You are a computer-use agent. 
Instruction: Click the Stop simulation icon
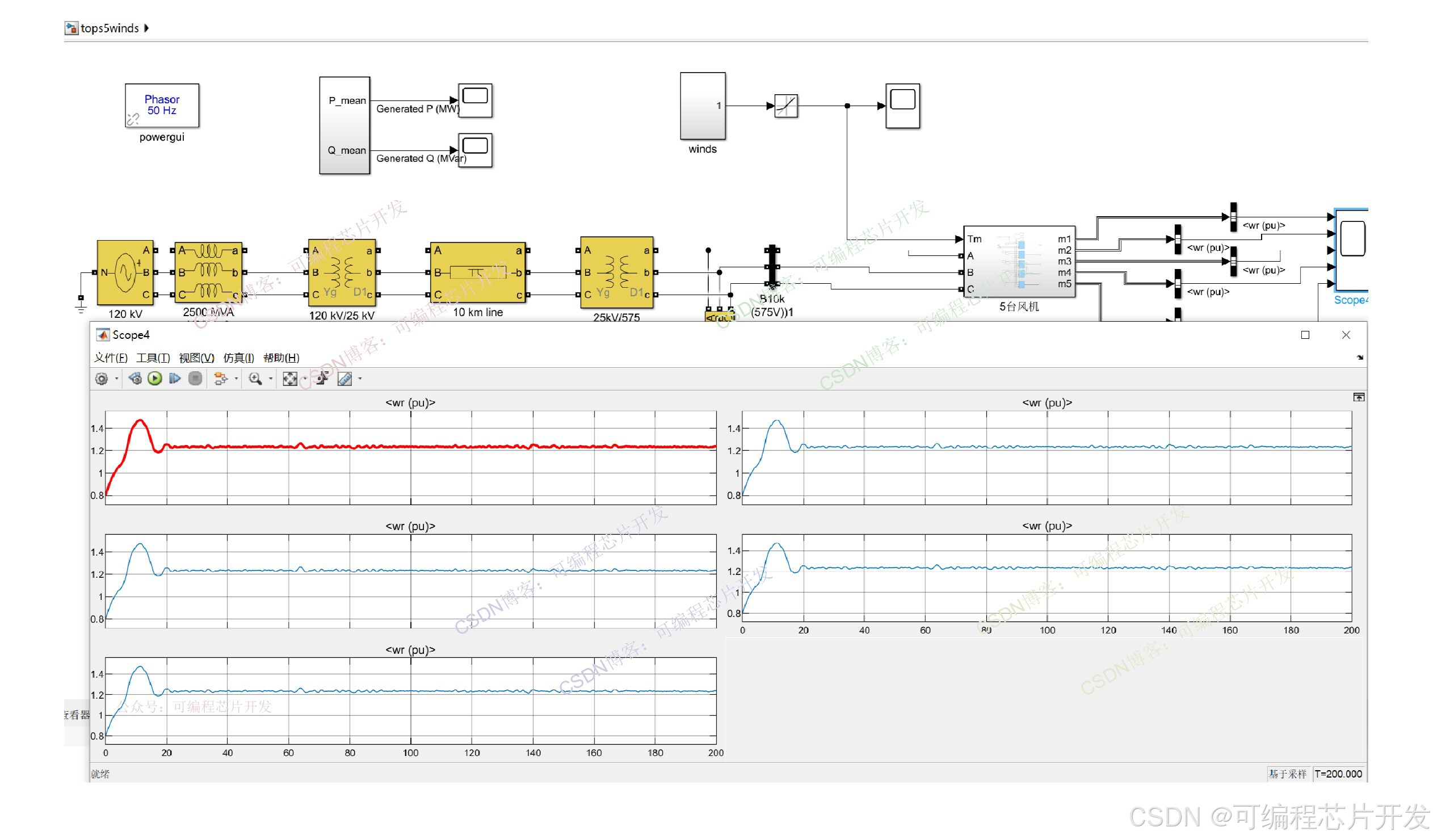tap(195, 379)
